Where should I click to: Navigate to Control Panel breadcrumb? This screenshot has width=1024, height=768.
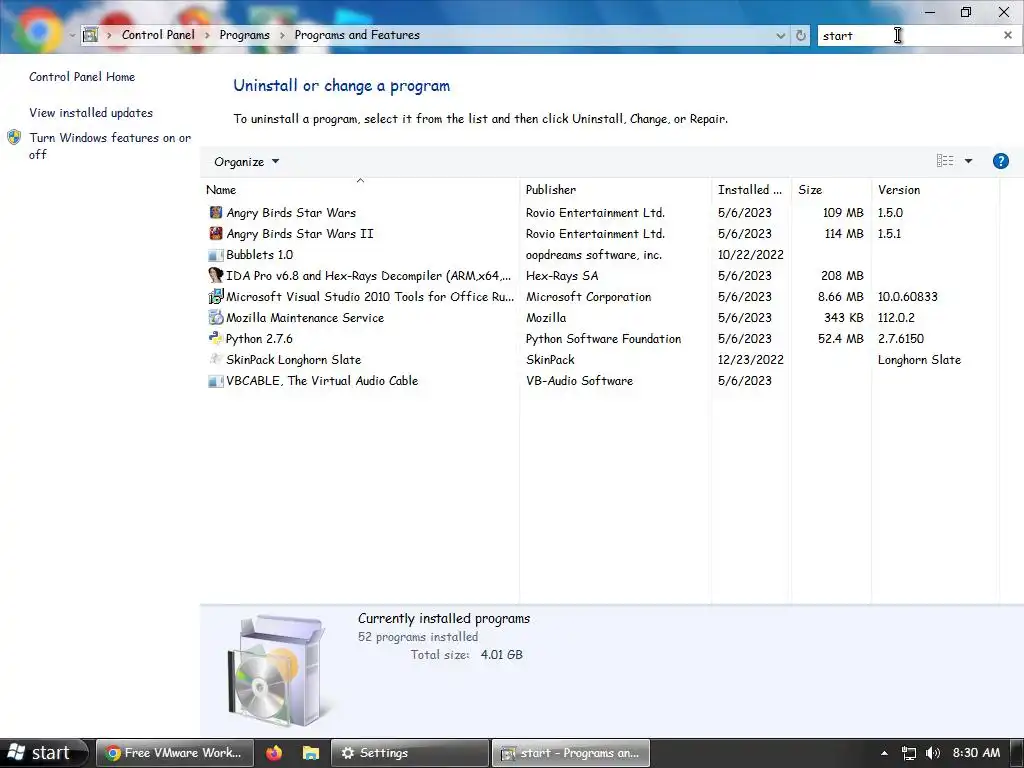point(158,35)
